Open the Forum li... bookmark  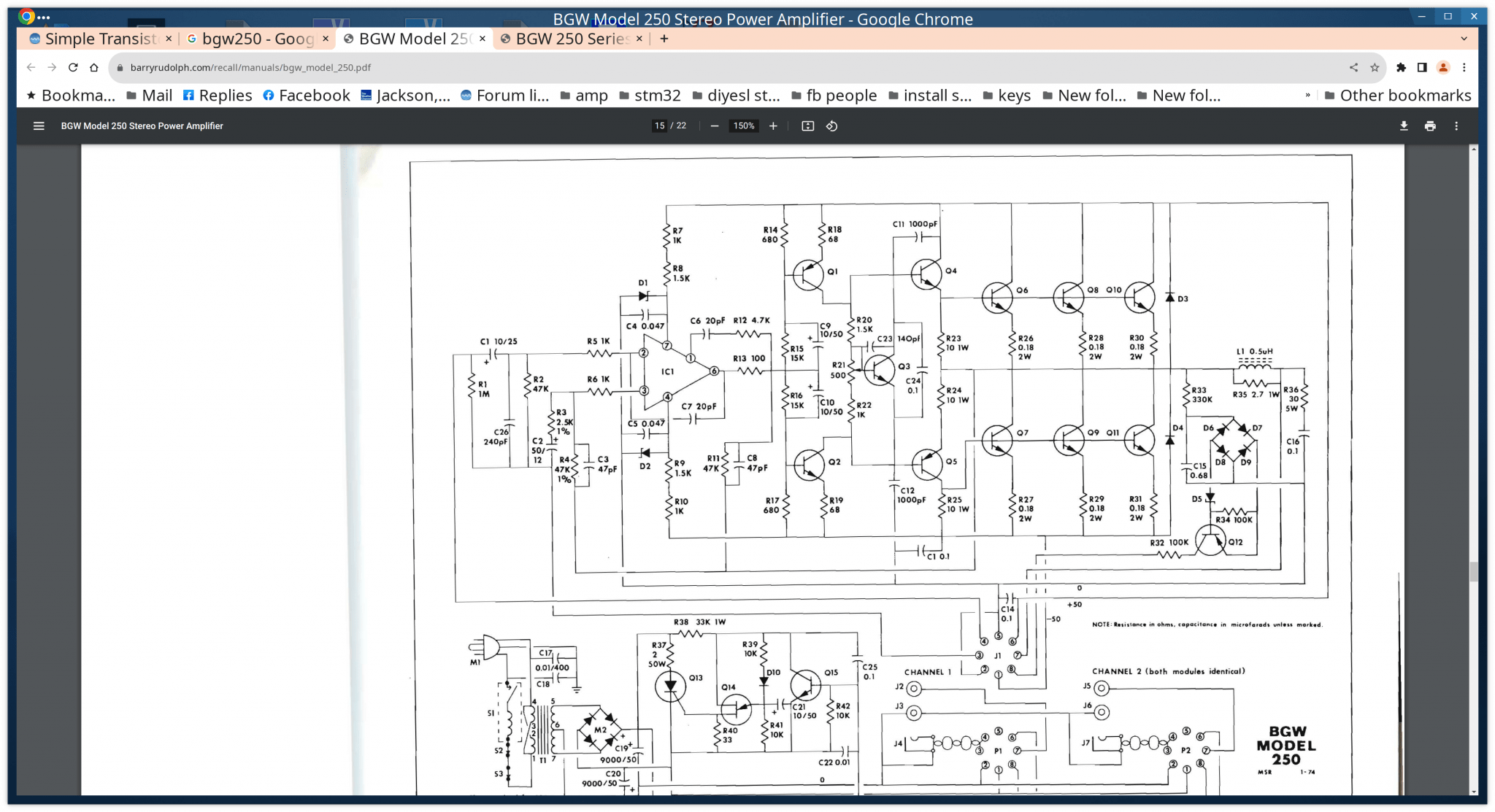[504, 96]
